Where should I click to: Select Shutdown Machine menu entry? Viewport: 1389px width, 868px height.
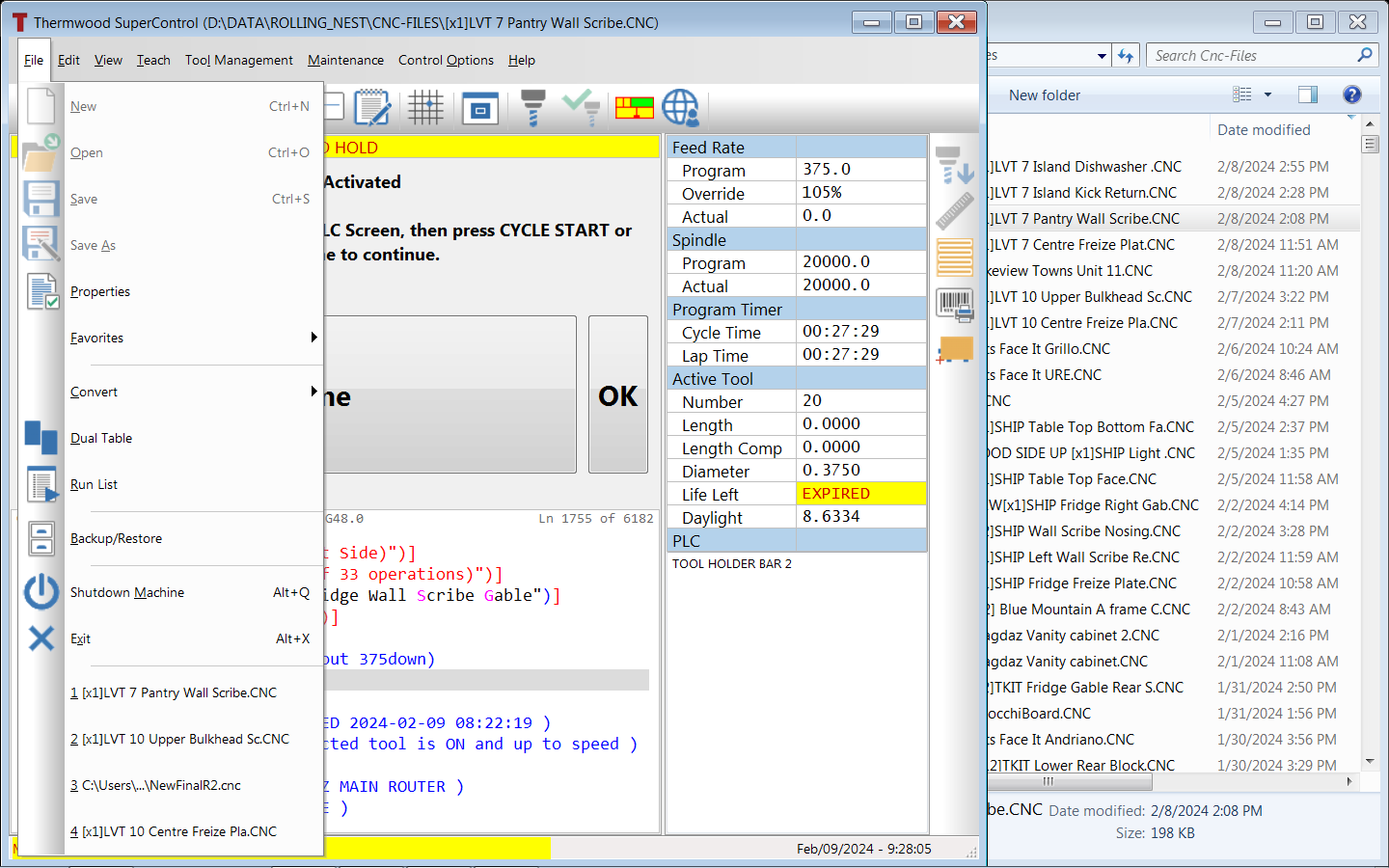point(127,592)
